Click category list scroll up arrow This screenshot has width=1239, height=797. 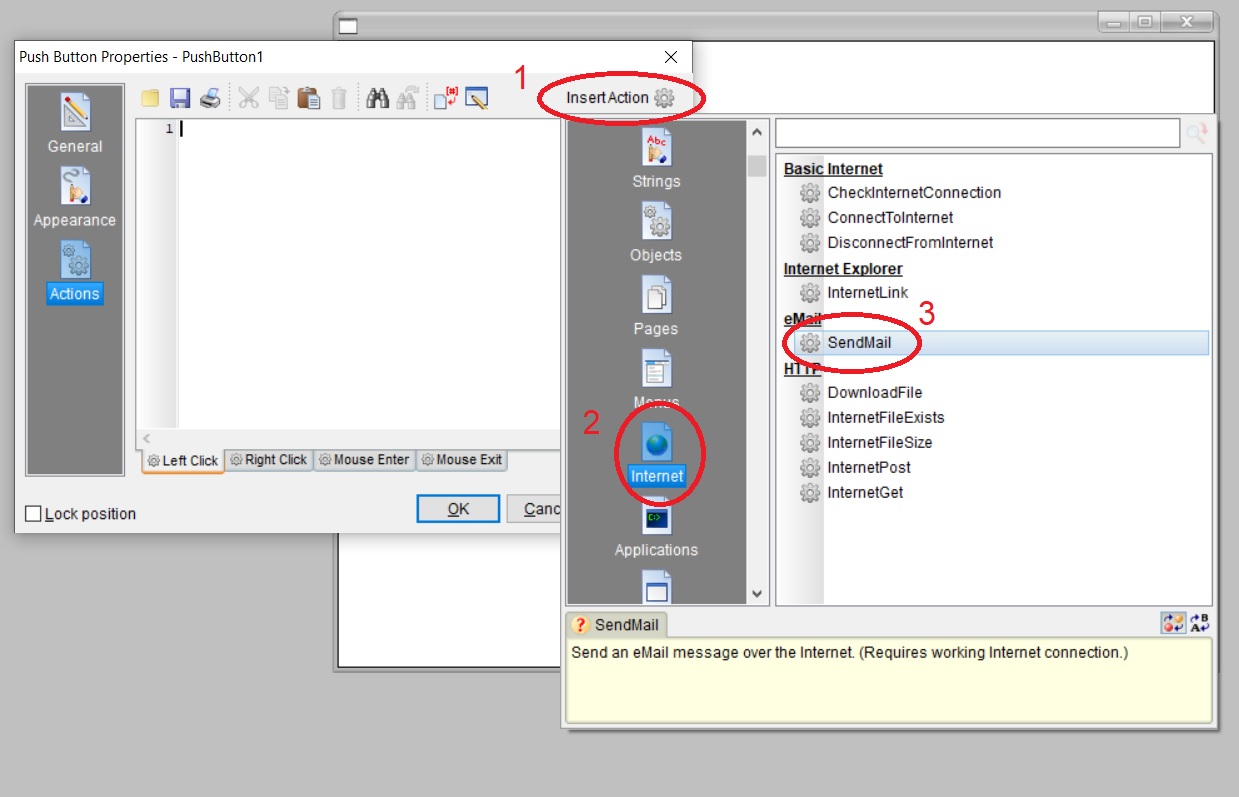click(x=756, y=133)
